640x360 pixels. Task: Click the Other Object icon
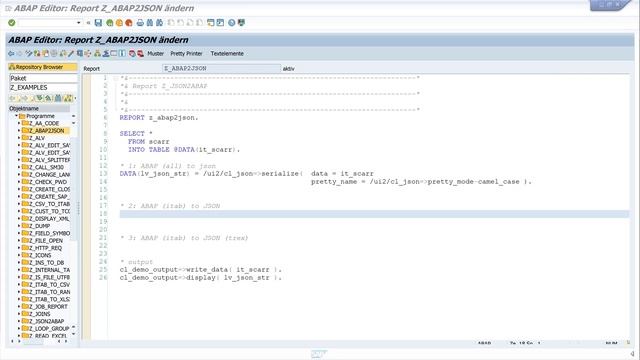pyautogui.click(x=45, y=53)
